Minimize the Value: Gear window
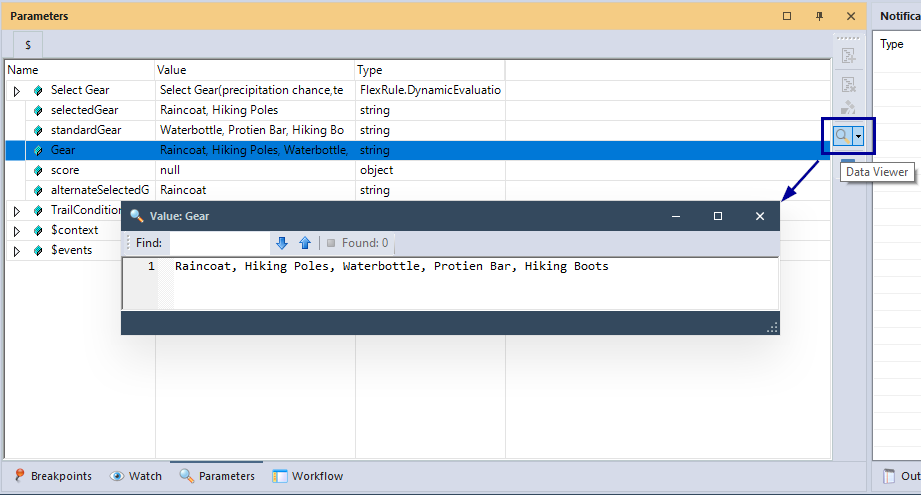The height and width of the screenshot is (495, 921). 676,217
